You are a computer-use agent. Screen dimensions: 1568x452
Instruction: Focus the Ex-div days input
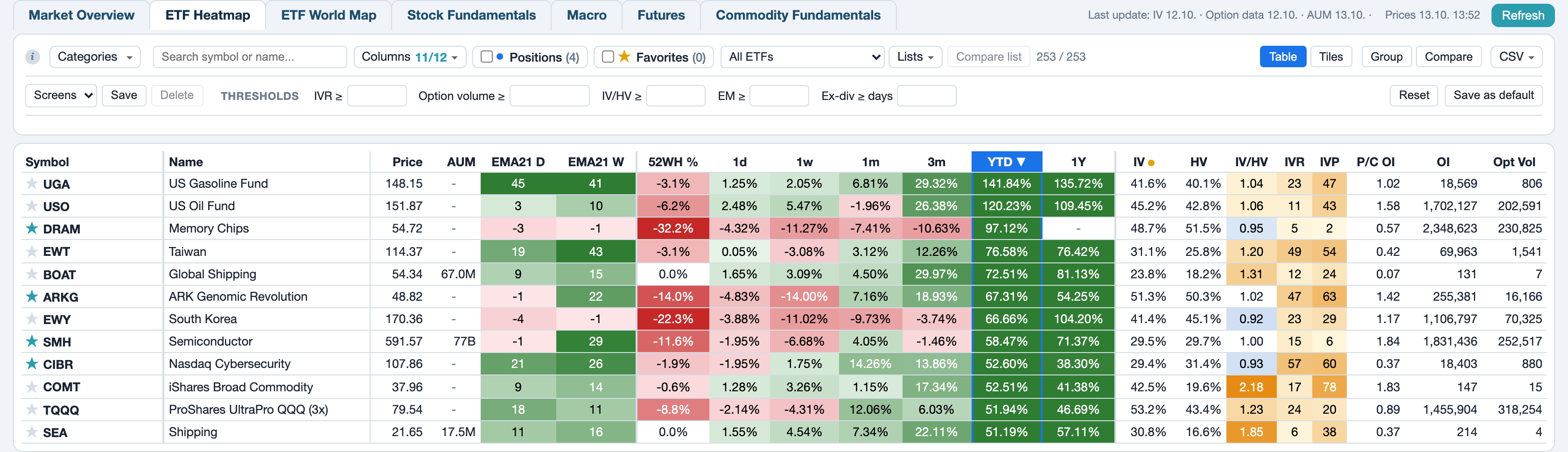(x=926, y=96)
